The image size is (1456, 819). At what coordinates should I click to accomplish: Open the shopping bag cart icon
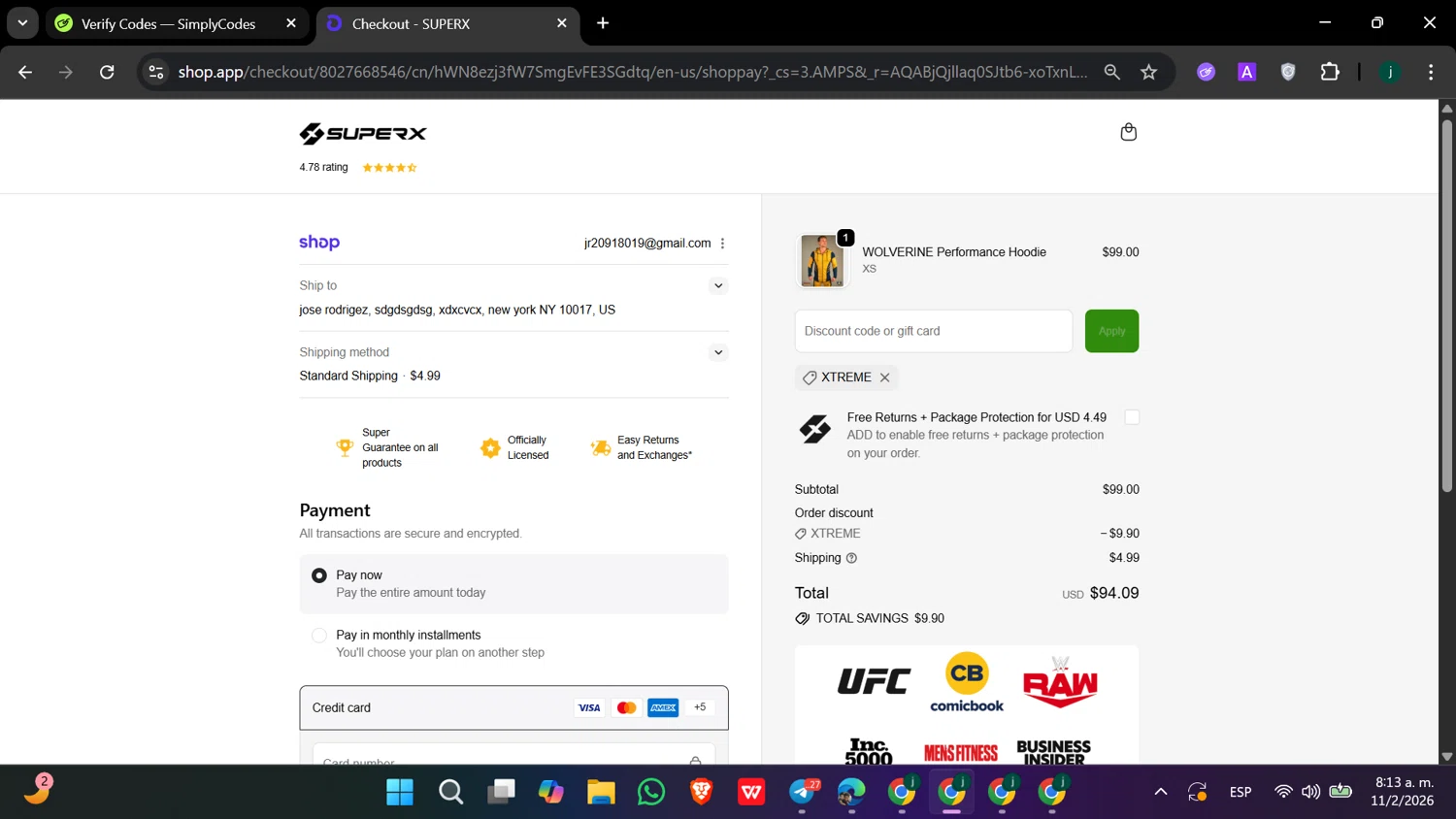1128,132
